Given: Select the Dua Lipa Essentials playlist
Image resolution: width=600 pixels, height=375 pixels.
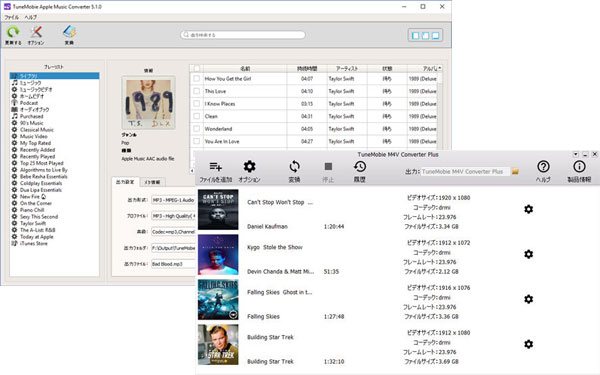Looking at the screenshot, I should pyautogui.click(x=41, y=190).
